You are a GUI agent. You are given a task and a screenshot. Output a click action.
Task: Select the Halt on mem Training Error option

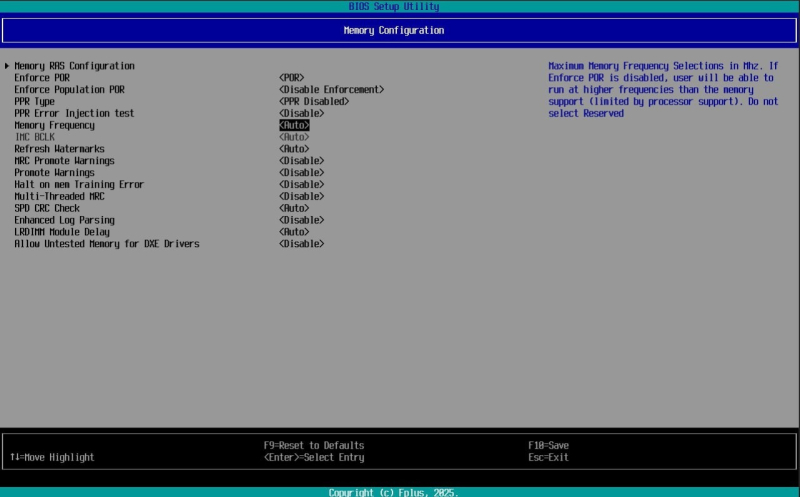pos(79,185)
